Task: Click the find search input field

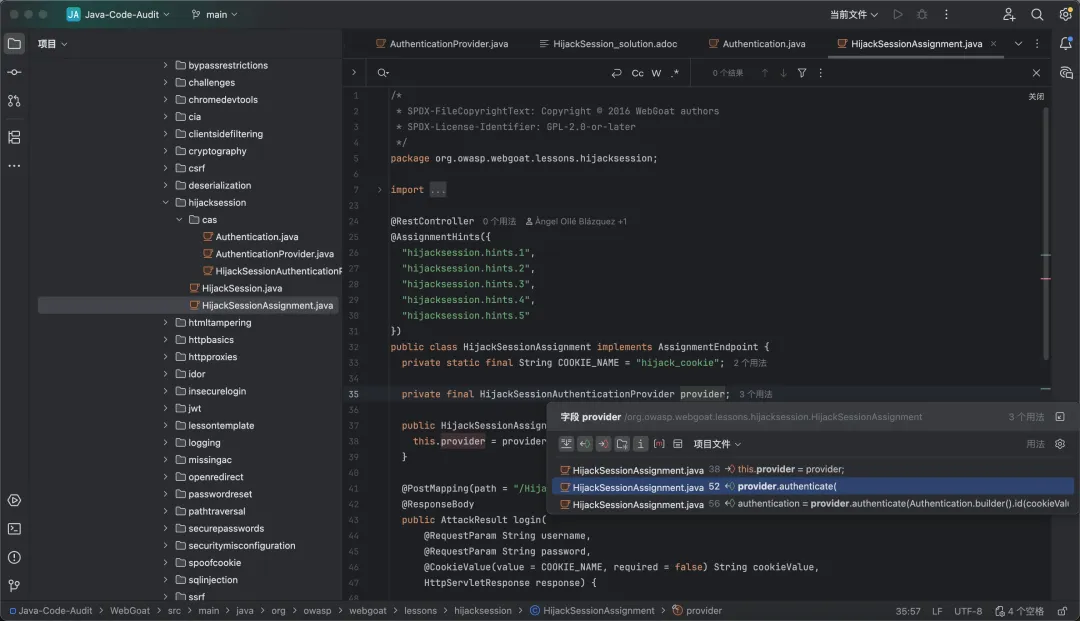Action: 490,73
